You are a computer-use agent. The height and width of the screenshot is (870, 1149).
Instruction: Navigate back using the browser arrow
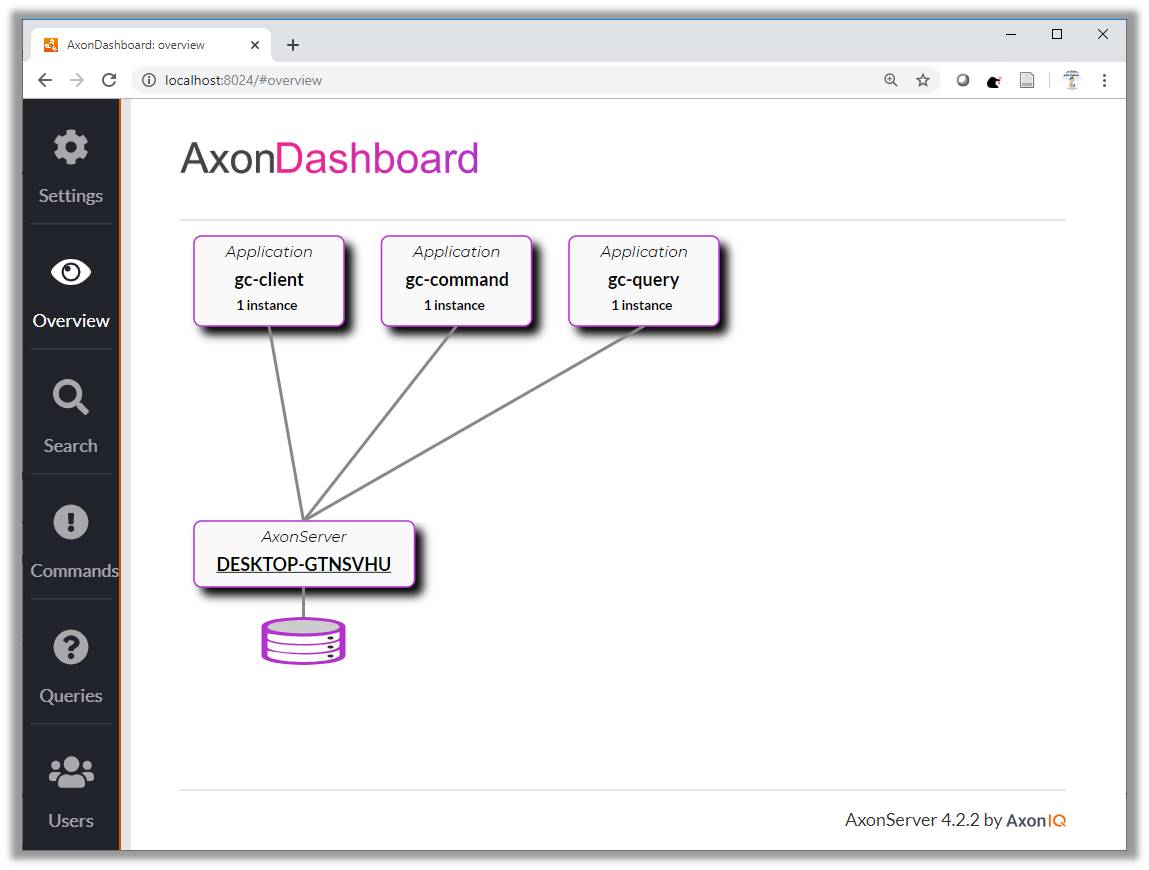pyautogui.click(x=45, y=80)
